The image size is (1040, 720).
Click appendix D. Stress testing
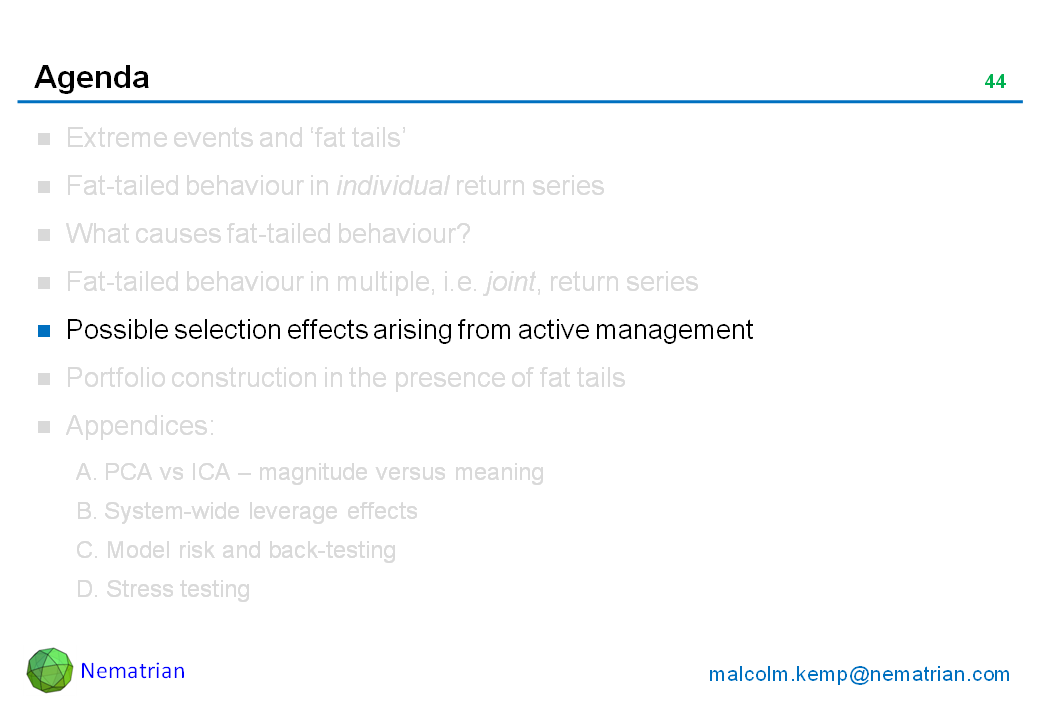(x=163, y=589)
